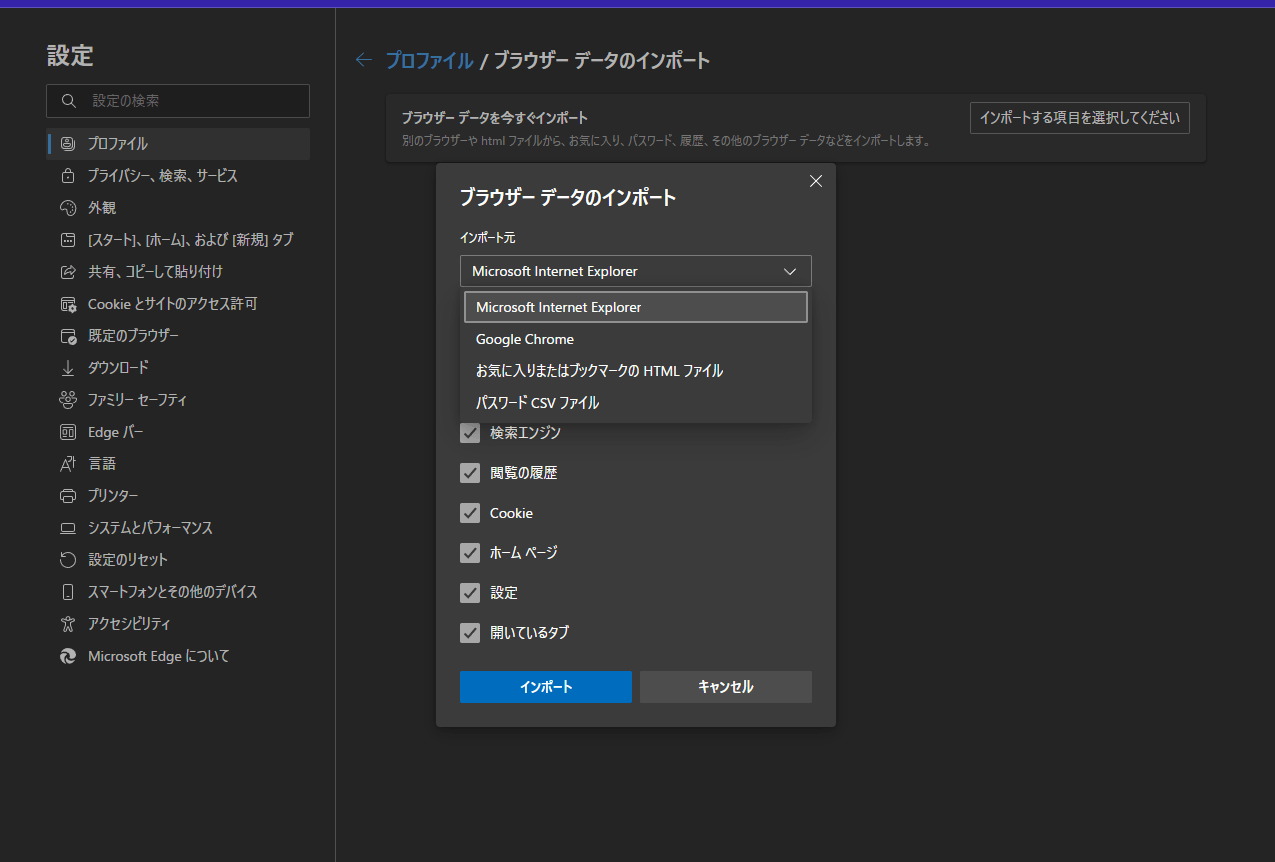Click the Profile icon in the sidebar
1275x862 pixels.
click(x=68, y=144)
